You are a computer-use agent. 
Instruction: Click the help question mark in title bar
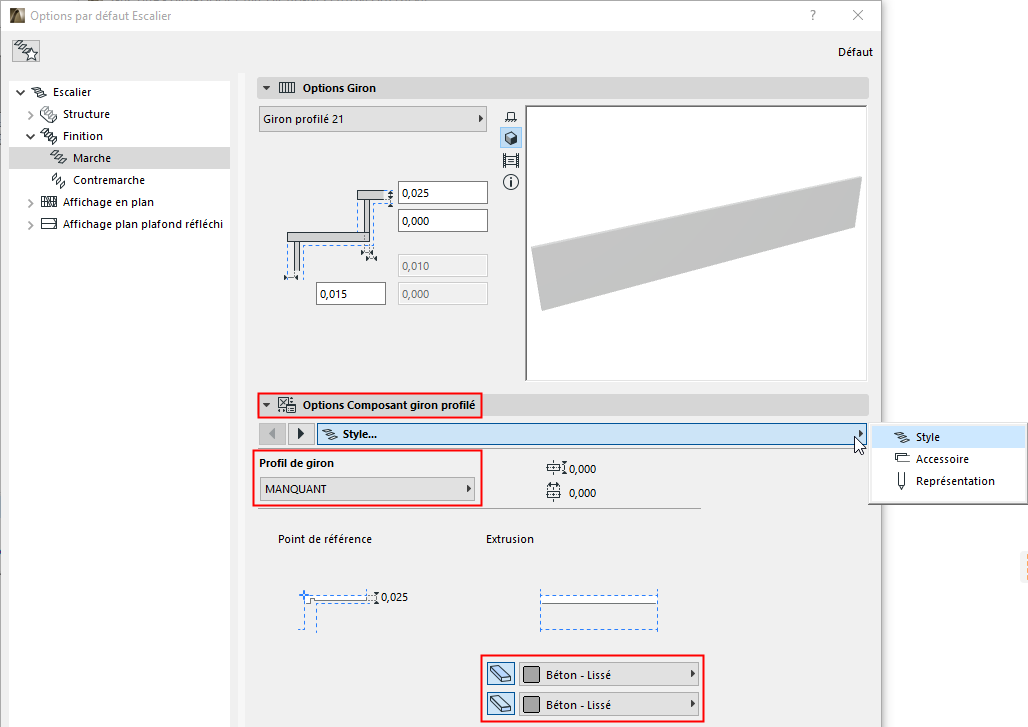(x=813, y=15)
